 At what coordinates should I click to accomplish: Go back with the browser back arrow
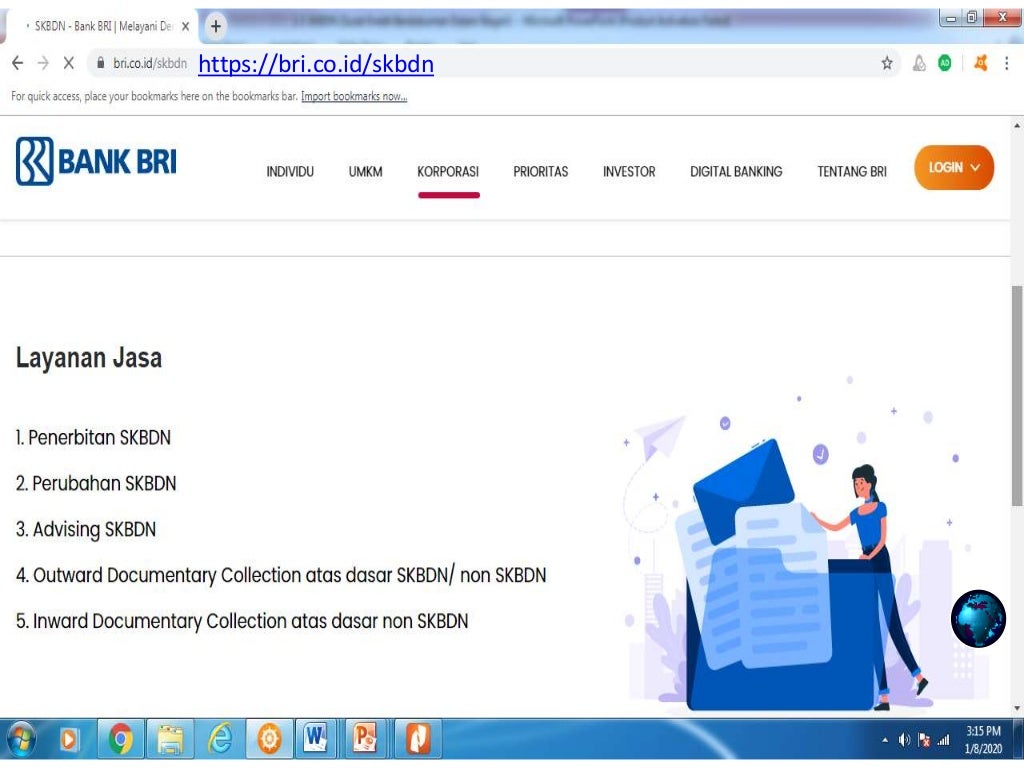(18, 63)
